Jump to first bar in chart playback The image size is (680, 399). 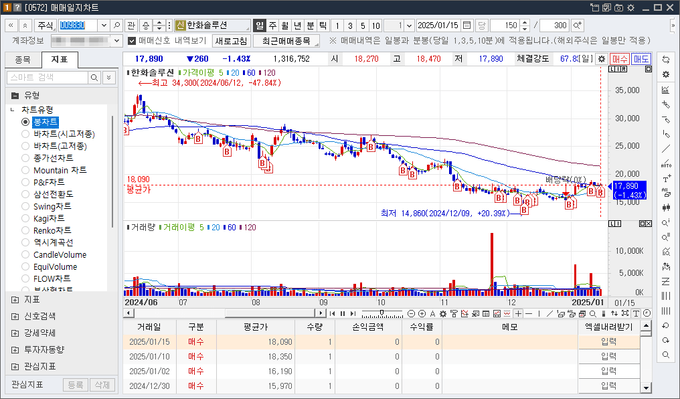(332, 314)
